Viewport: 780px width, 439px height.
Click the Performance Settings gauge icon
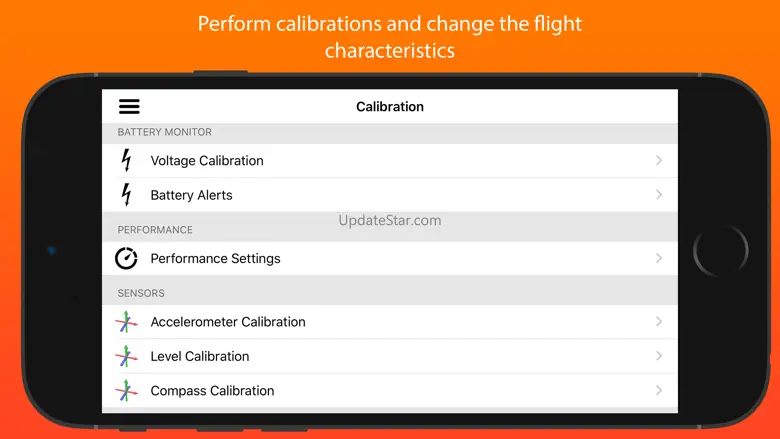(x=126, y=258)
